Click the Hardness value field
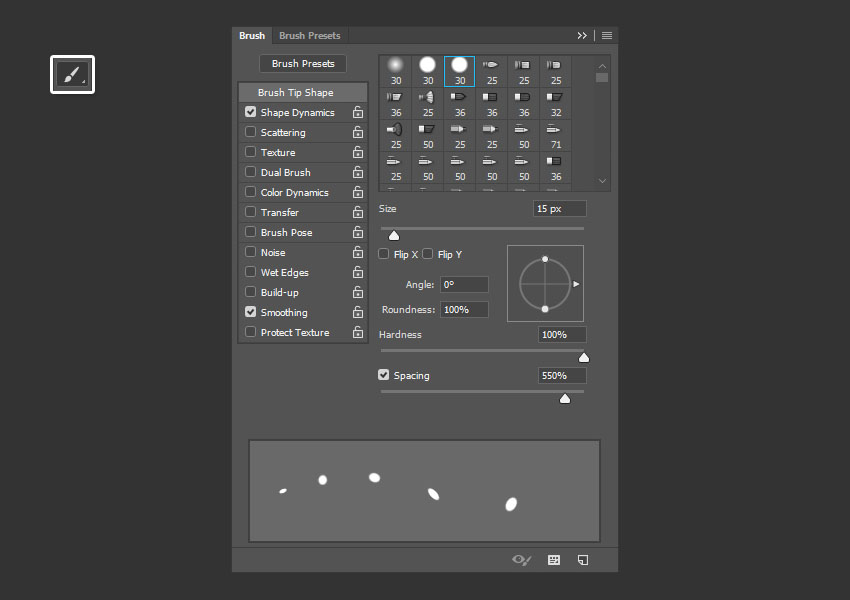850x600 pixels. pos(562,334)
